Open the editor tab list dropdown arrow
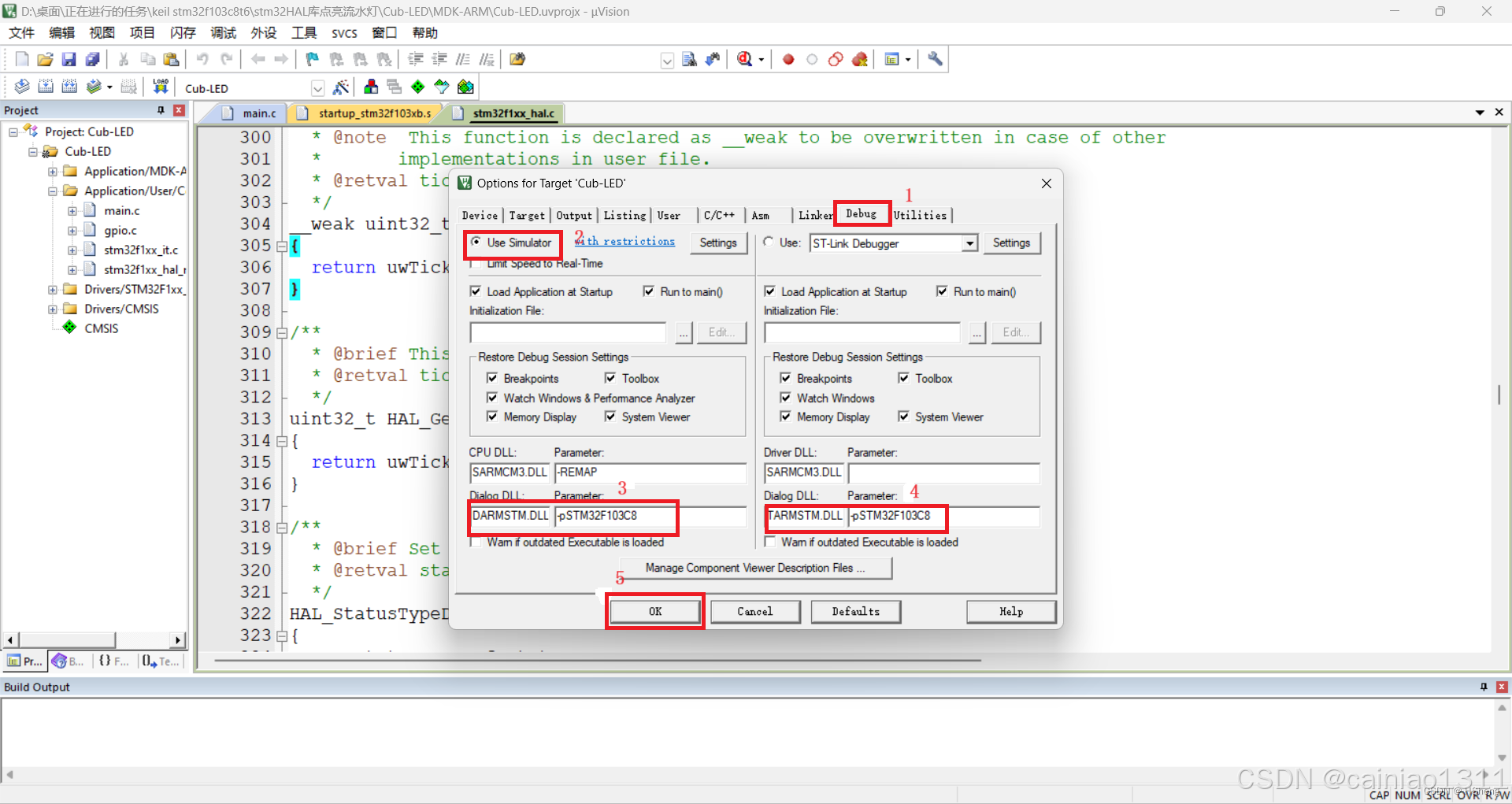 tap(1480, 113)
